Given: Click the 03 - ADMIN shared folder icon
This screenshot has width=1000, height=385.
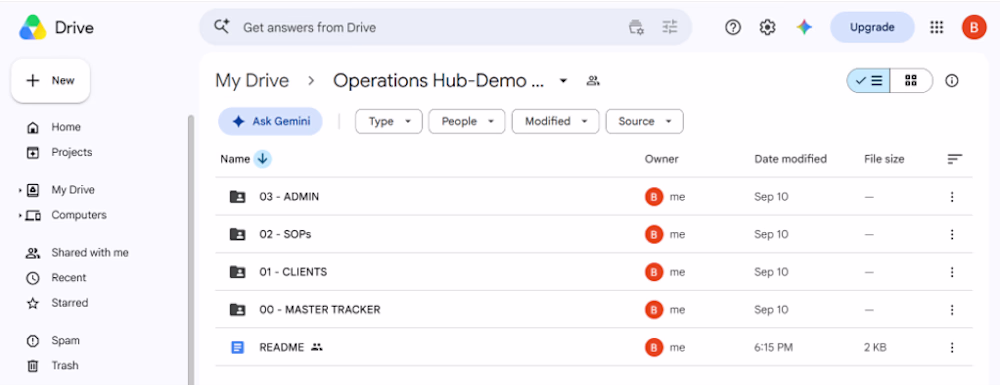Looking at the screenshot, I should 237,197.
